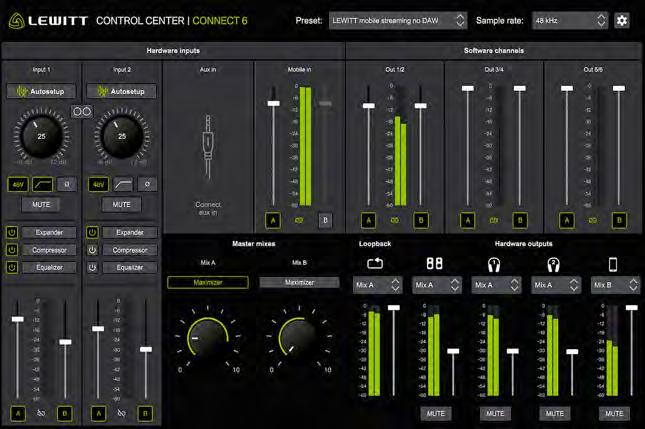Enable 48V phantom power on Input 2
645x429 pixels.
(x=98, y=184)
